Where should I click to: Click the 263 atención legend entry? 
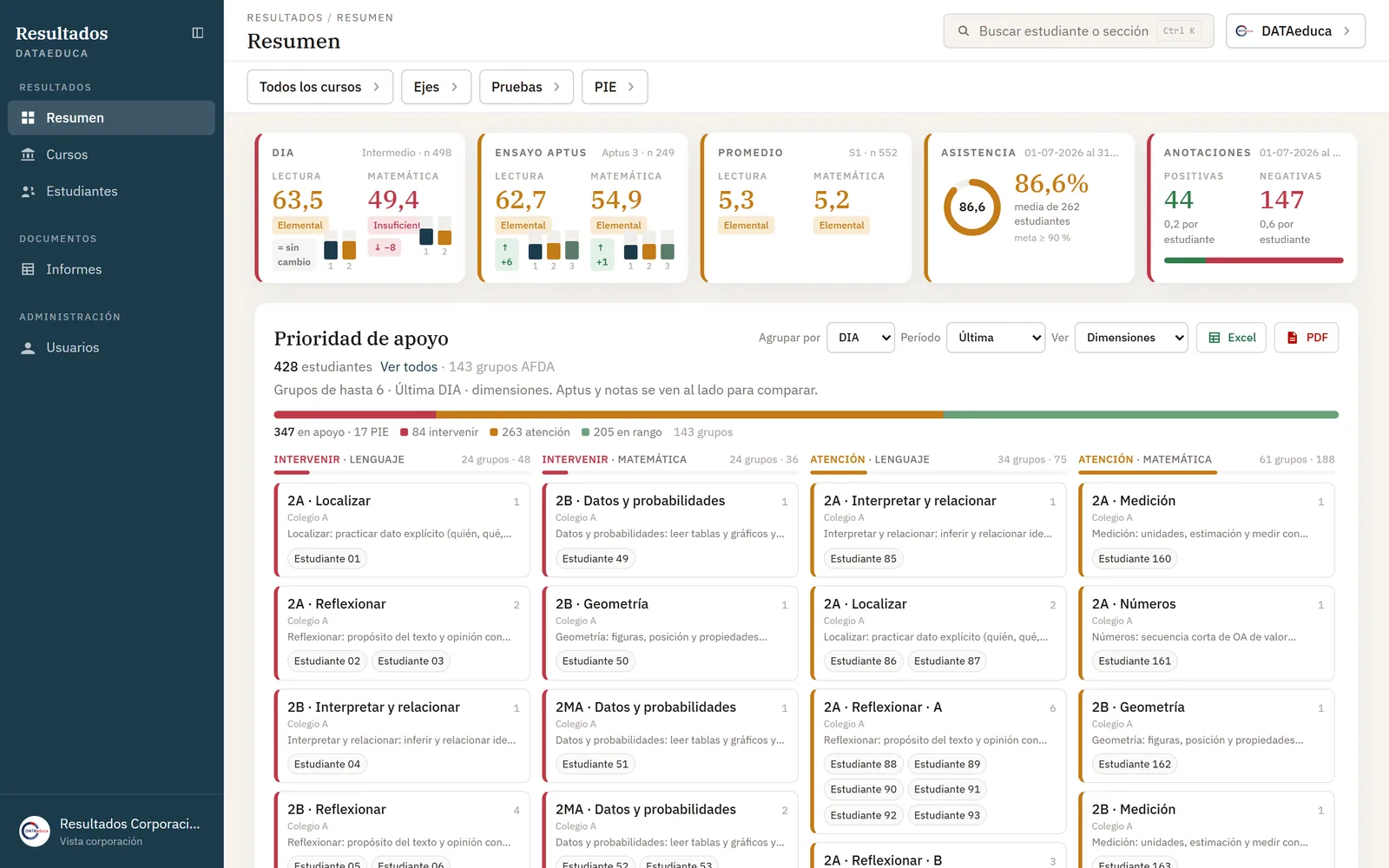coord(530,432)
